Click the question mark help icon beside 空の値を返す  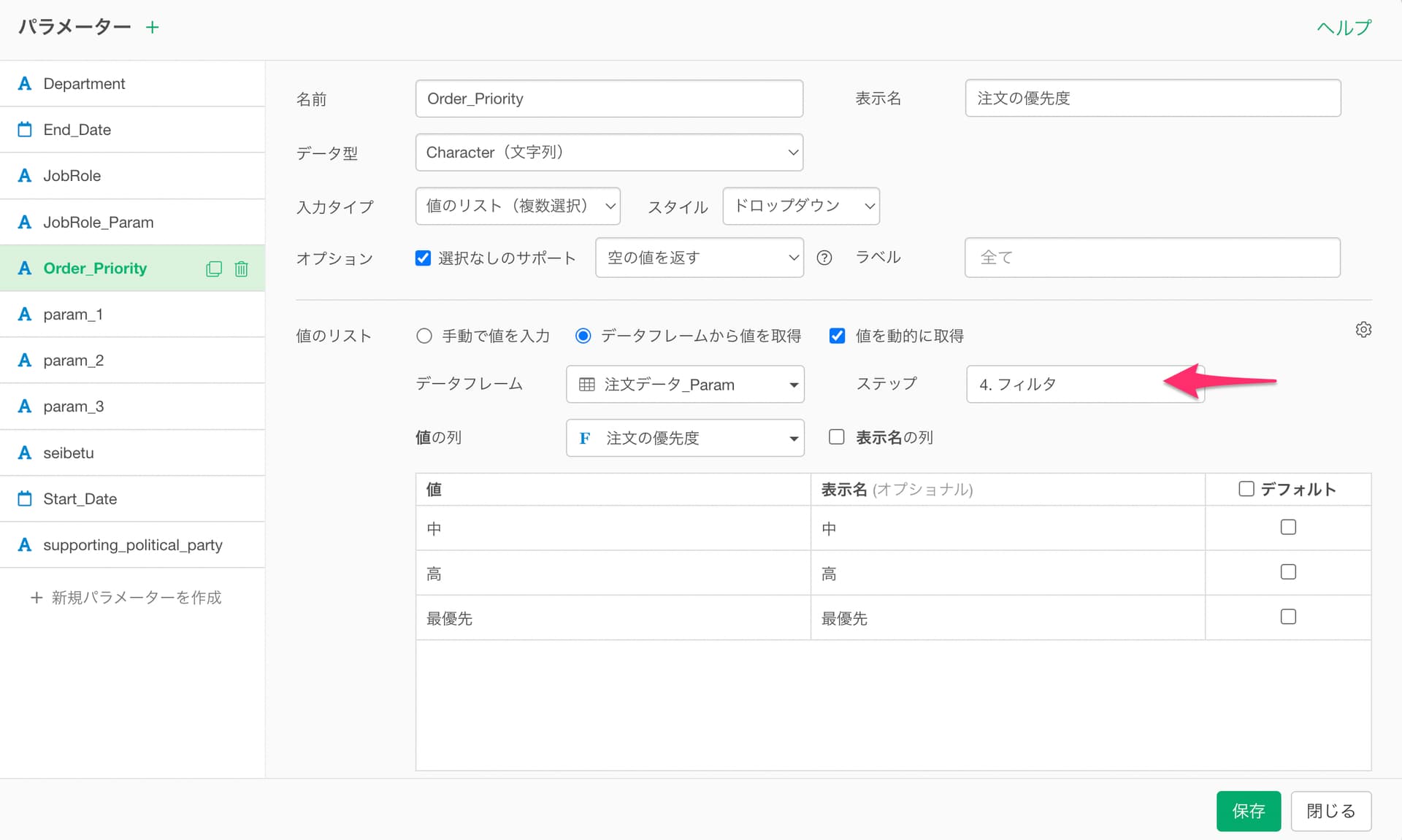pos(824,258)
